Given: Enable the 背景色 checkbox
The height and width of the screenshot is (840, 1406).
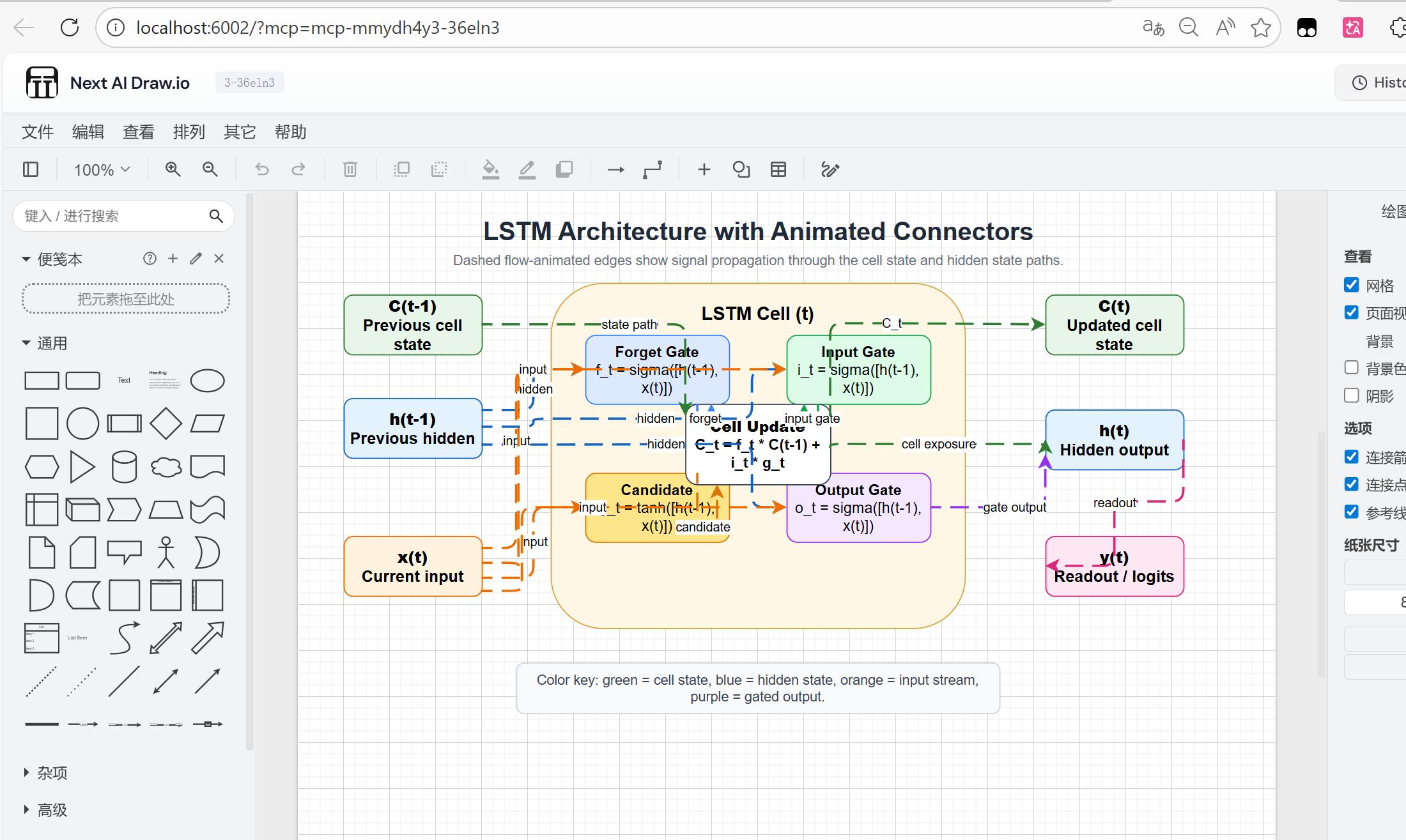Looking at the screenshot, I should [1351, 367].
